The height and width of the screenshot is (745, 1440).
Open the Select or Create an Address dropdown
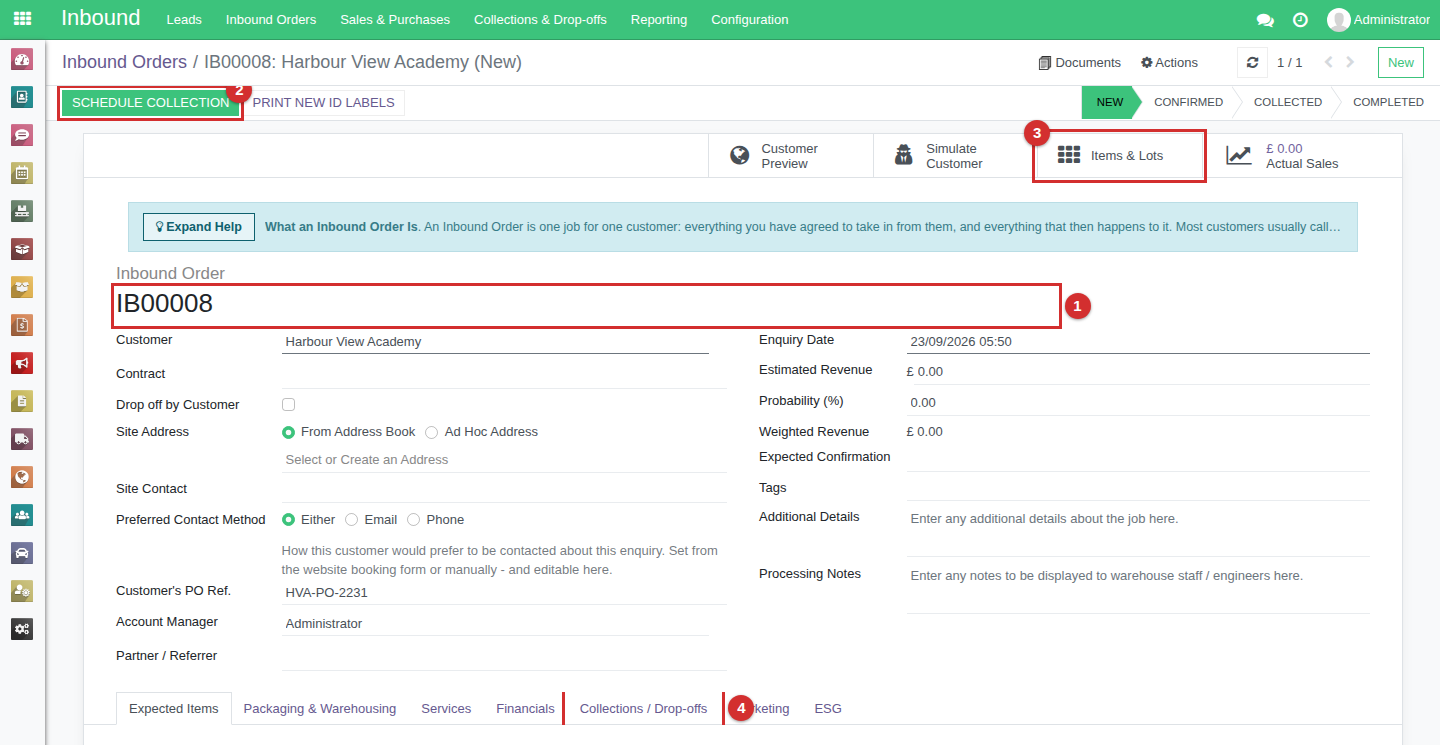504,460
